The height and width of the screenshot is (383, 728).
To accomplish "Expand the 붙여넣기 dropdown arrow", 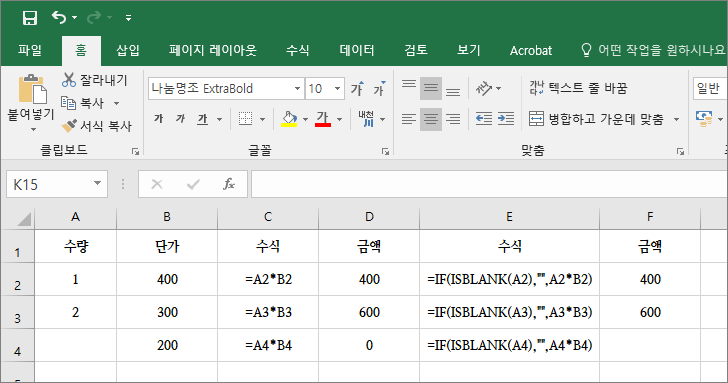I will tap(32, 129).
